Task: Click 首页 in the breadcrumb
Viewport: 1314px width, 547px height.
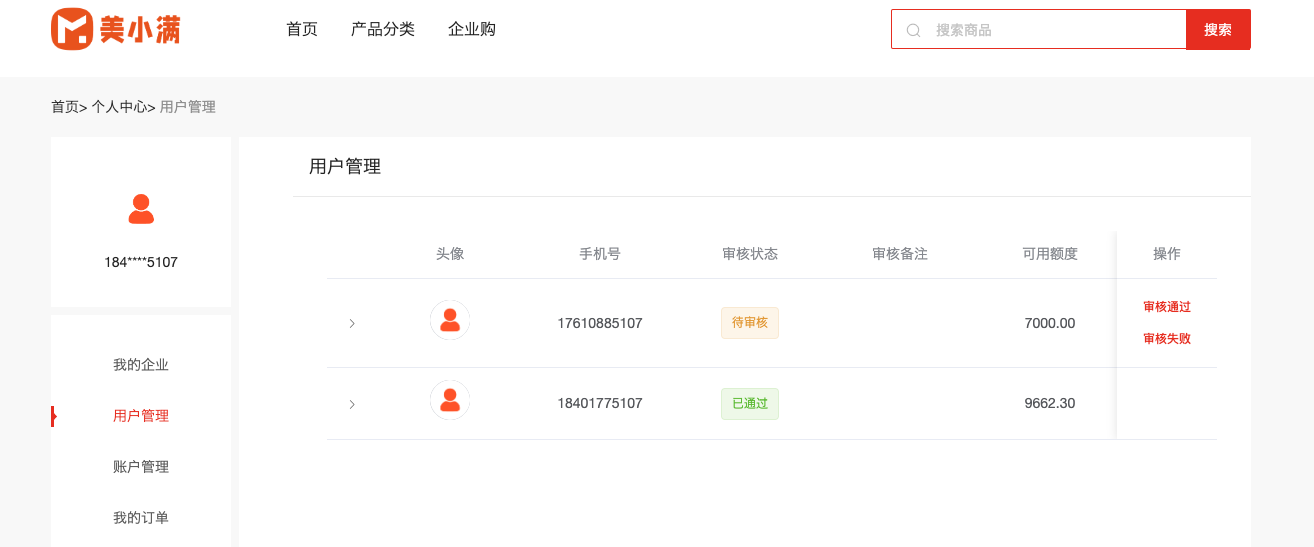Action: tap(65, 107)
